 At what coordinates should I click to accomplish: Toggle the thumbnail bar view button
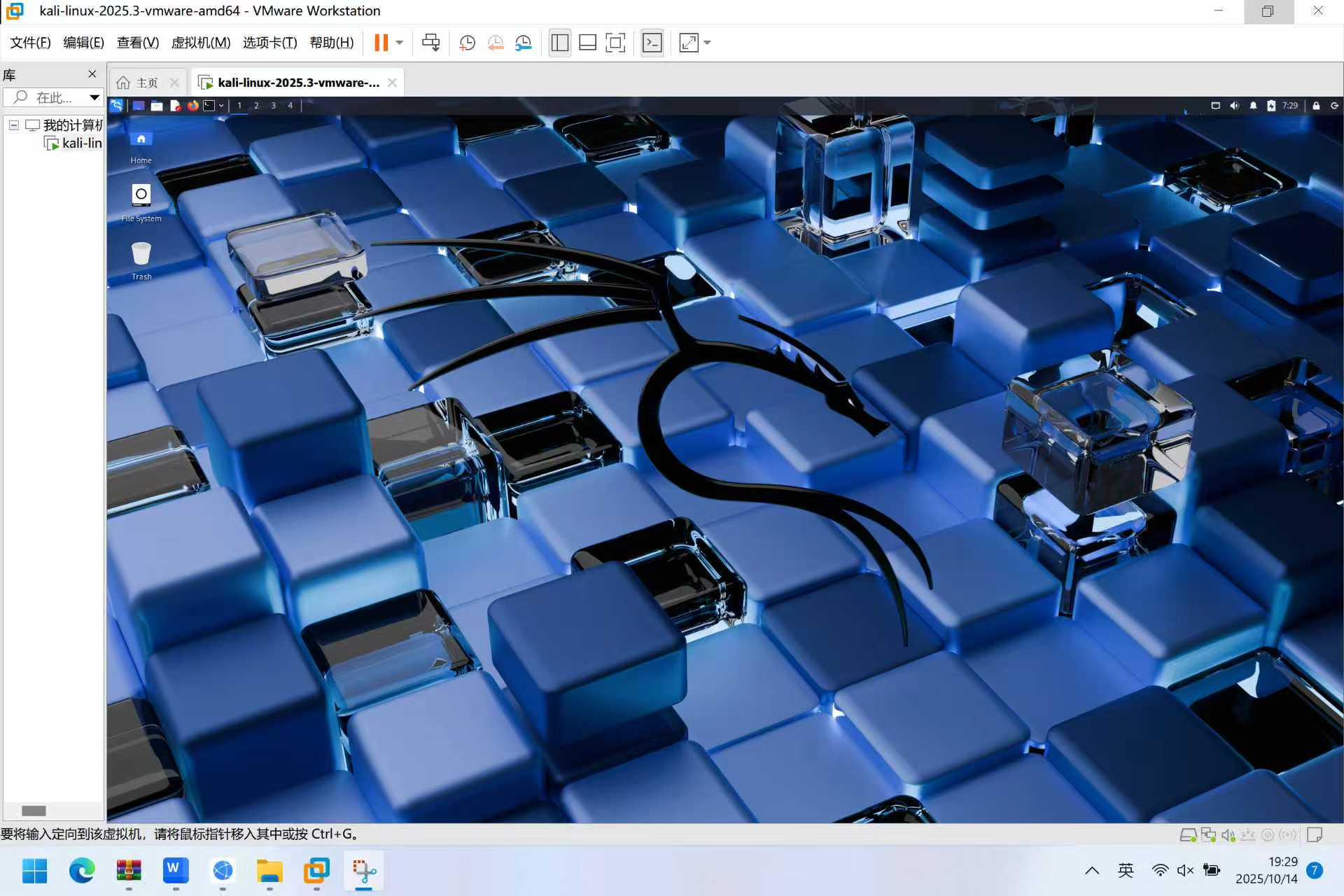[x=587, y=43]
